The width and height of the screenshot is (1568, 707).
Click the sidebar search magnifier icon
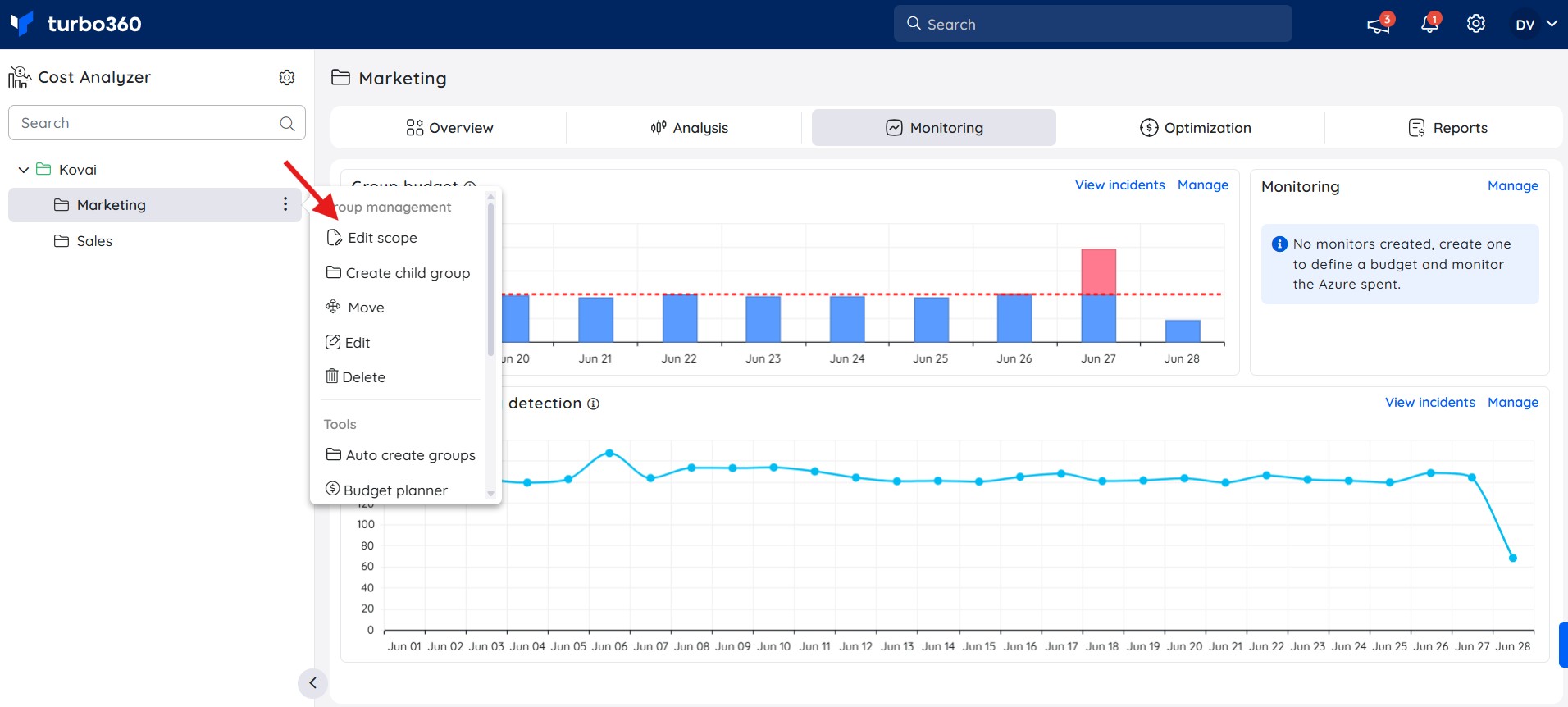click(x=287, y=123)
